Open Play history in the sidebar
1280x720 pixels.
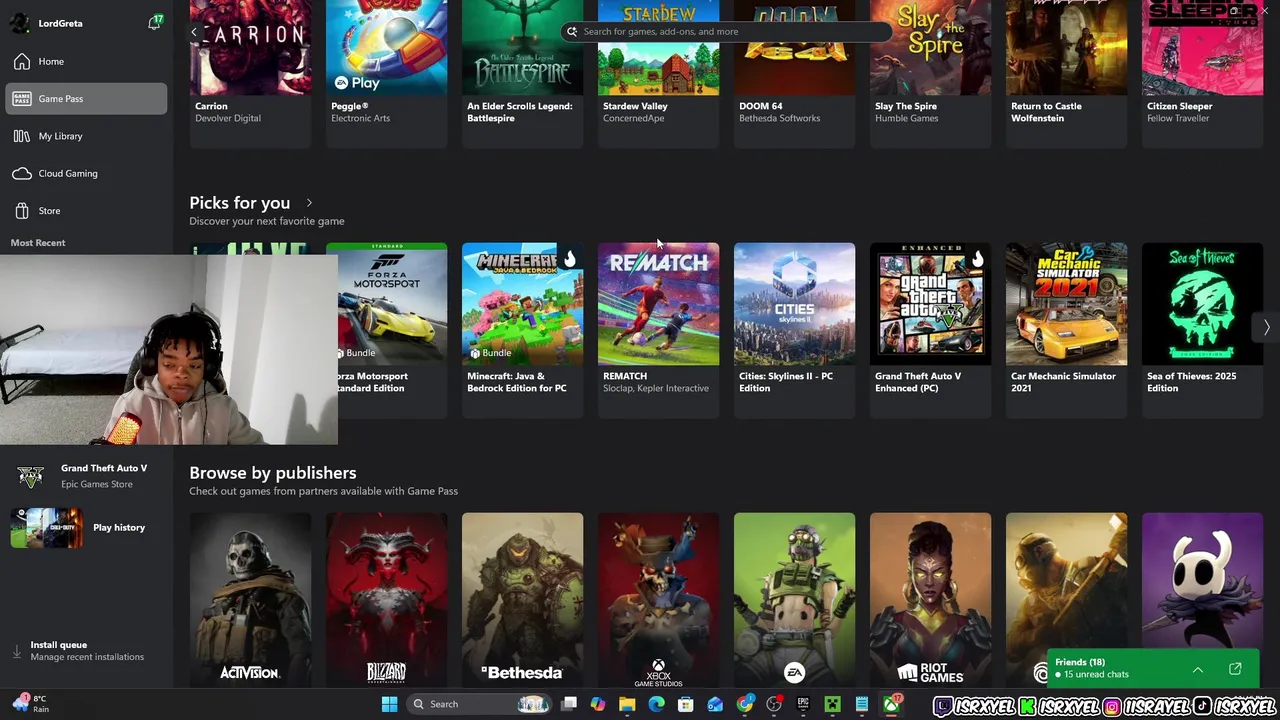click(86, 528)
